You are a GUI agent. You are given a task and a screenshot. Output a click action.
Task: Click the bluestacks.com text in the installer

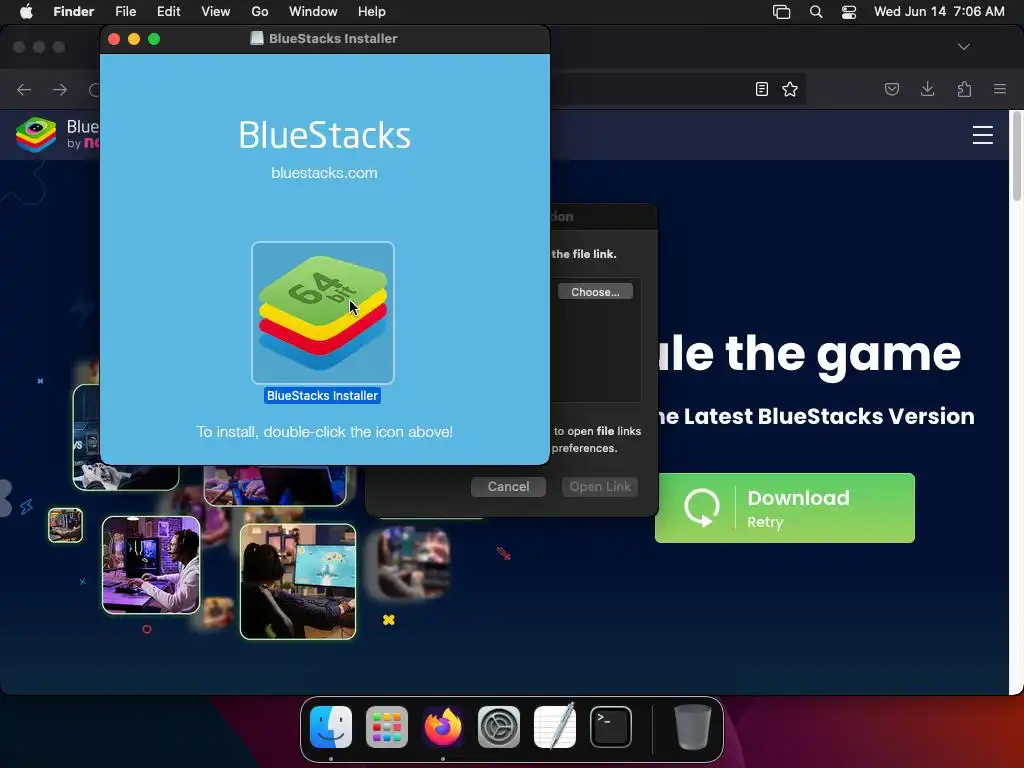tap(324, 173)
